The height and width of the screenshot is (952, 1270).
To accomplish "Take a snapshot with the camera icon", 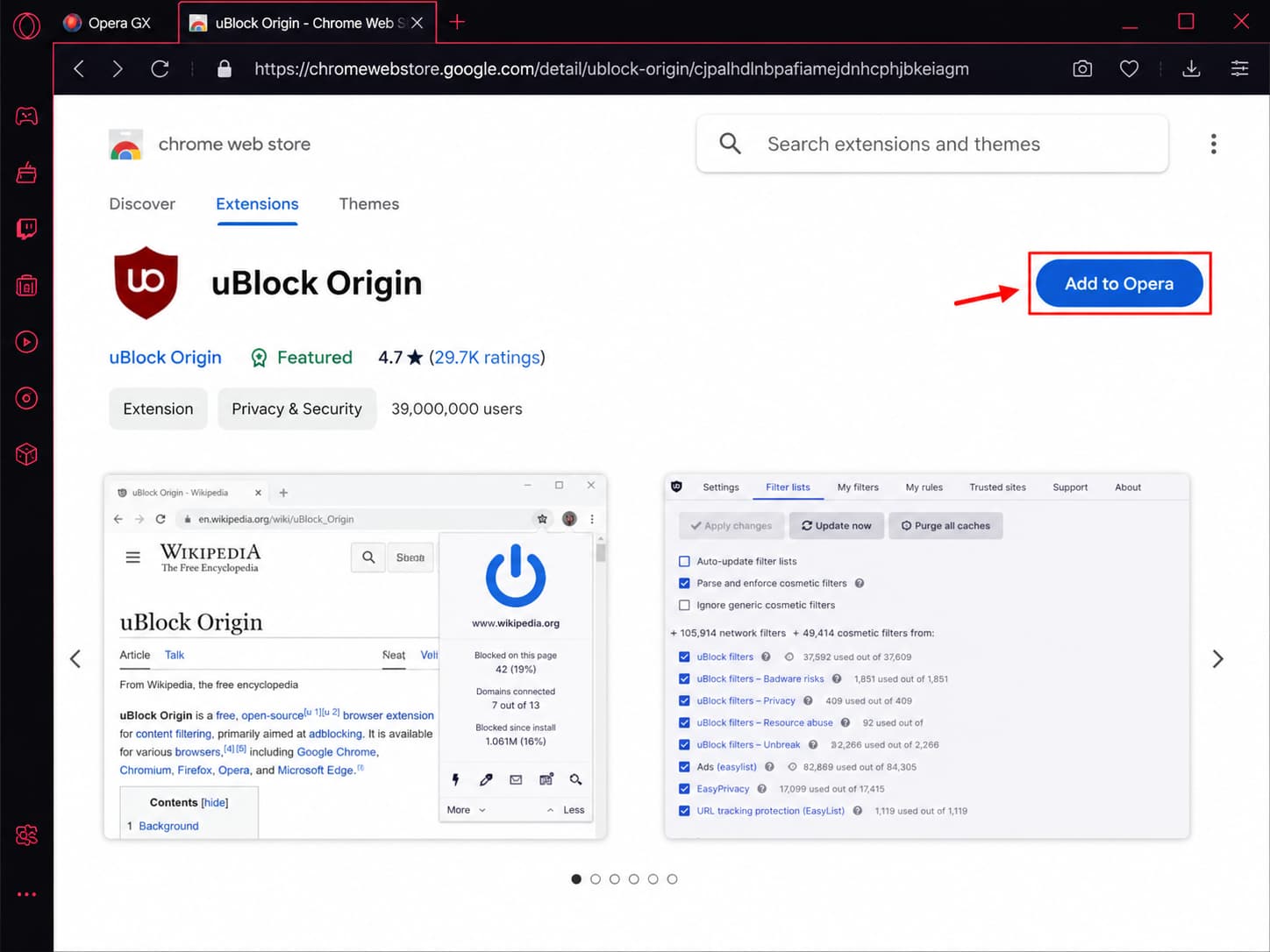I will [x=1082, y=68].
